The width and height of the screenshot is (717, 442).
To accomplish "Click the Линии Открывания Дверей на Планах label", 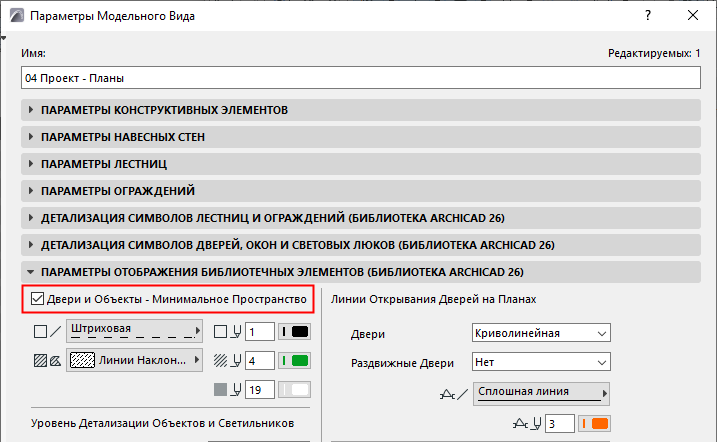I will click(433, 299).
